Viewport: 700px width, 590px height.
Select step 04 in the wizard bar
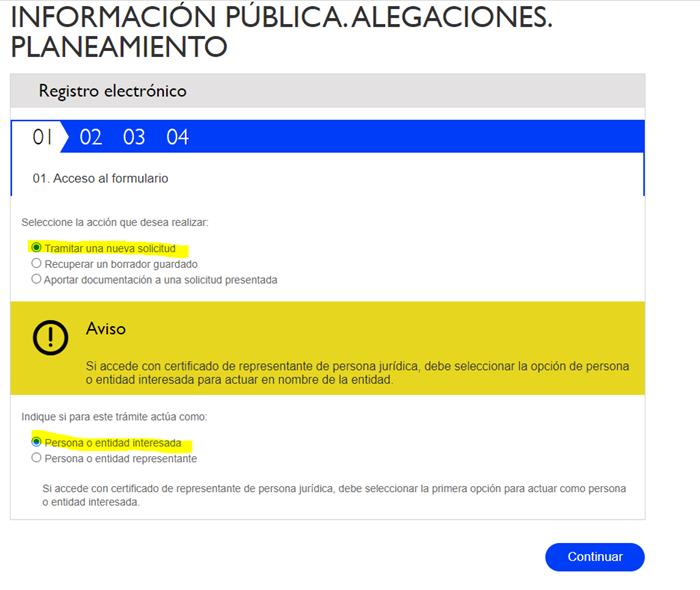(x=178, y=137)
